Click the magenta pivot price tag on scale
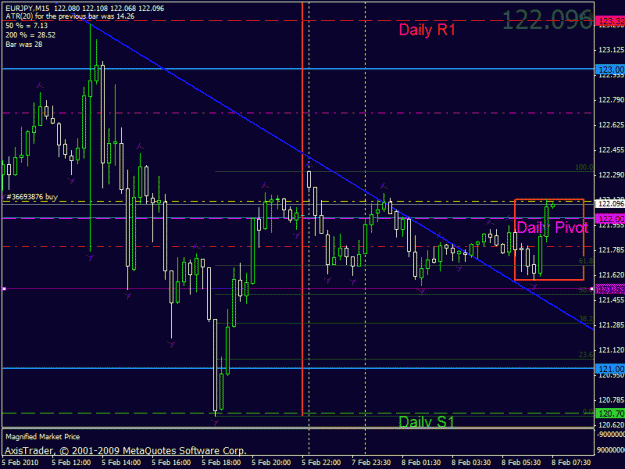Image resolution: width=625 pixels, height=469 pixels. click(610, 219)
